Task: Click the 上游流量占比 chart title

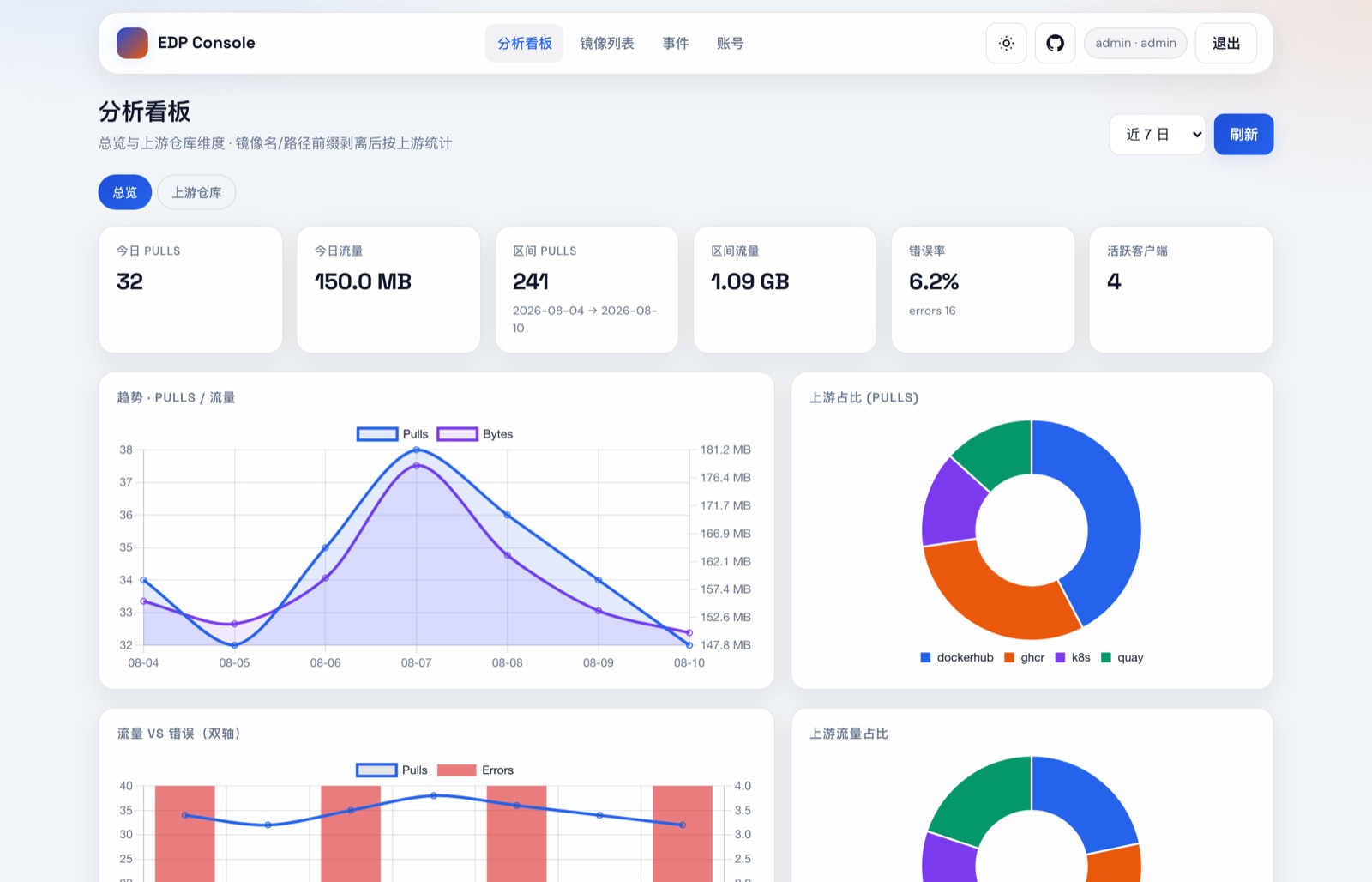Action: pos(849,734)
